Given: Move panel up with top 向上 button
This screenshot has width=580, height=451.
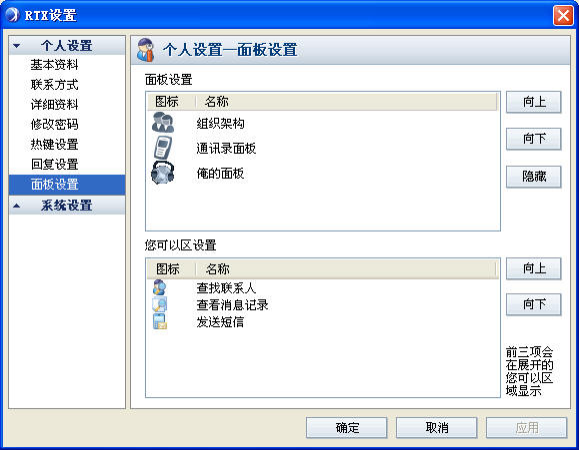Looking at the screenshot, I should (x=533, y=102).
